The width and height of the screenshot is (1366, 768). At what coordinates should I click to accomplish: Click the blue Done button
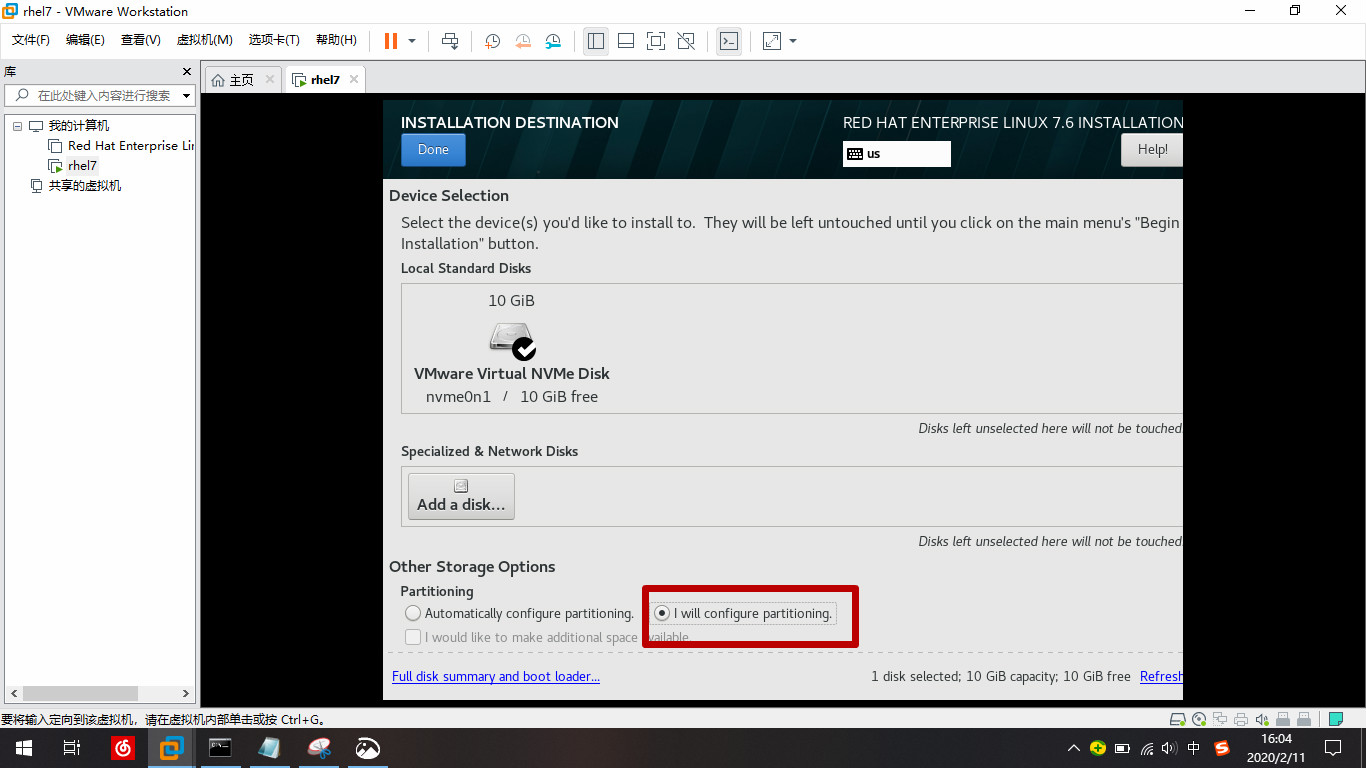(x=433, y=150)
